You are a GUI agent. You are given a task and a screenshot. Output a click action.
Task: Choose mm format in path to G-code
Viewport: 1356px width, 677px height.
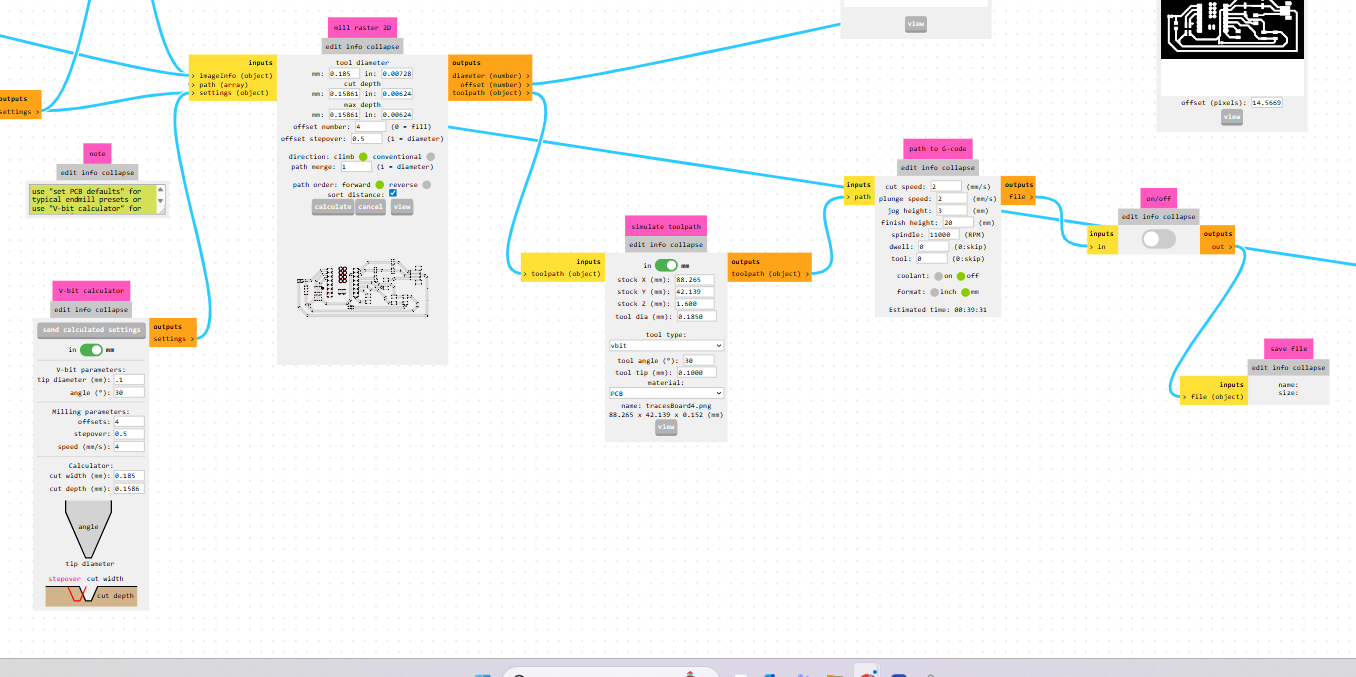coord(965,292)
